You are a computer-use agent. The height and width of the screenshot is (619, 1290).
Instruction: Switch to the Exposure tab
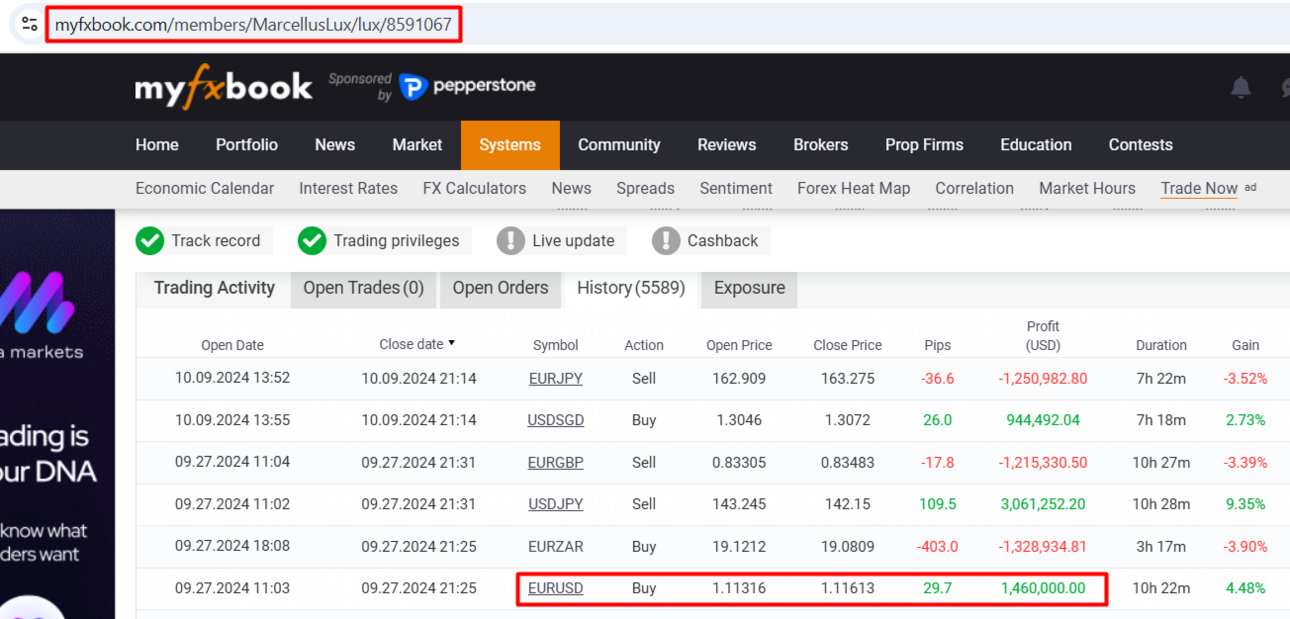pyautogui.click(x=749, y=288)
